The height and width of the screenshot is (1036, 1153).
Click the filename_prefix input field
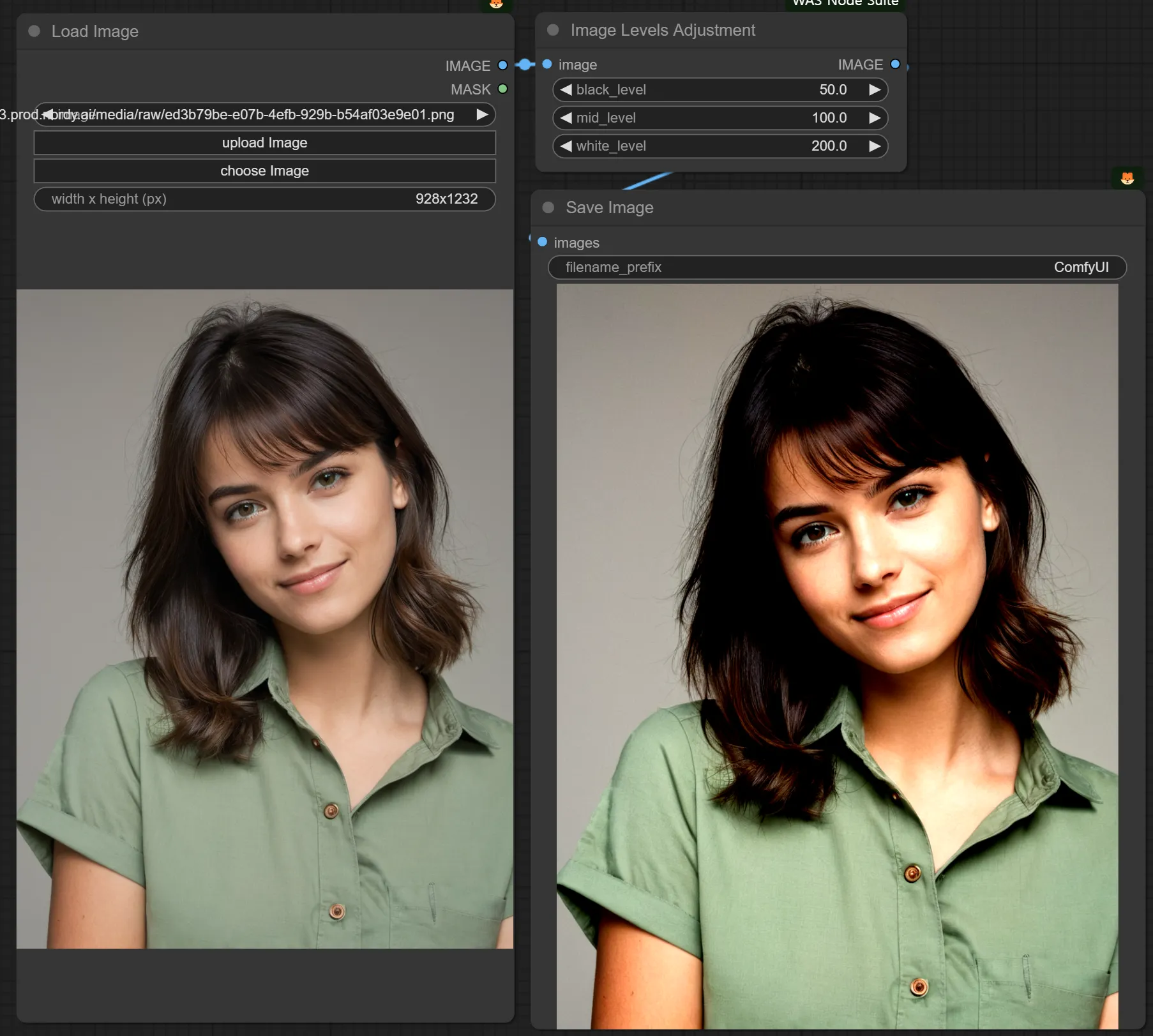[836, 267]
